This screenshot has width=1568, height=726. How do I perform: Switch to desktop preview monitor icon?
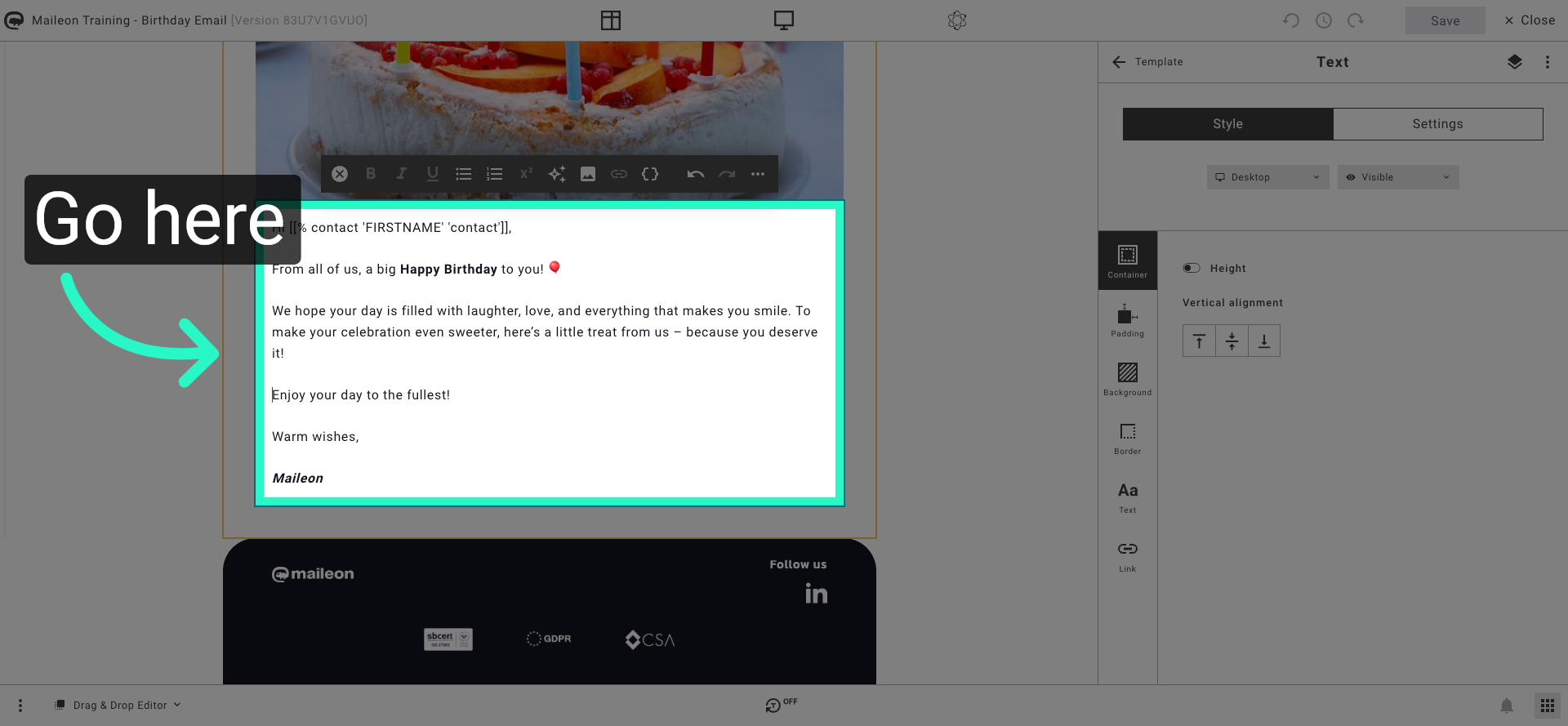tap(784, 20)
